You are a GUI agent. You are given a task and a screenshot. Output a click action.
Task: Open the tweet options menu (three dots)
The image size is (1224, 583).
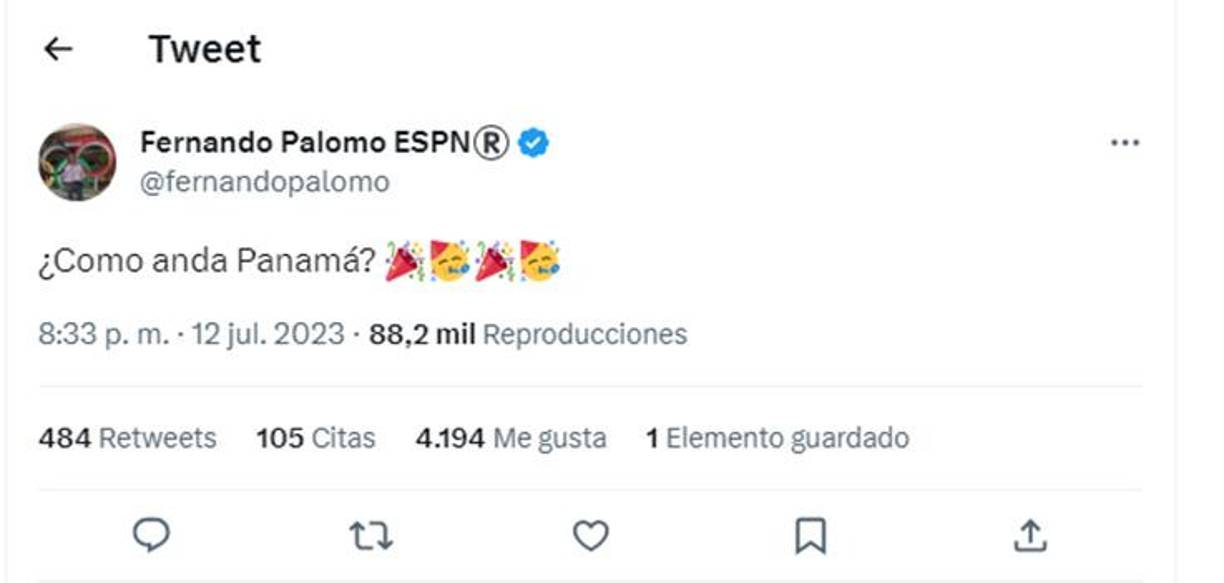[1125, 141]
